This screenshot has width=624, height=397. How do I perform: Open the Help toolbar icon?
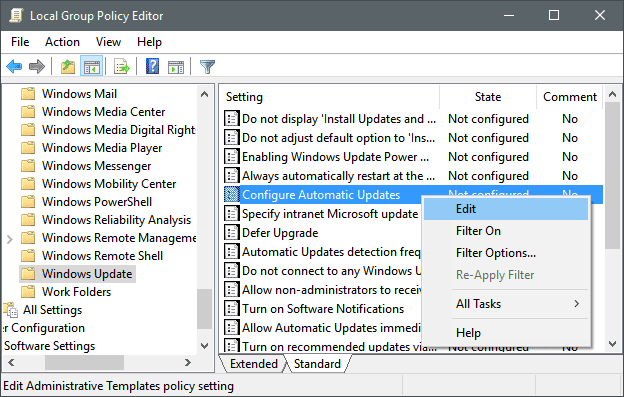152,66
